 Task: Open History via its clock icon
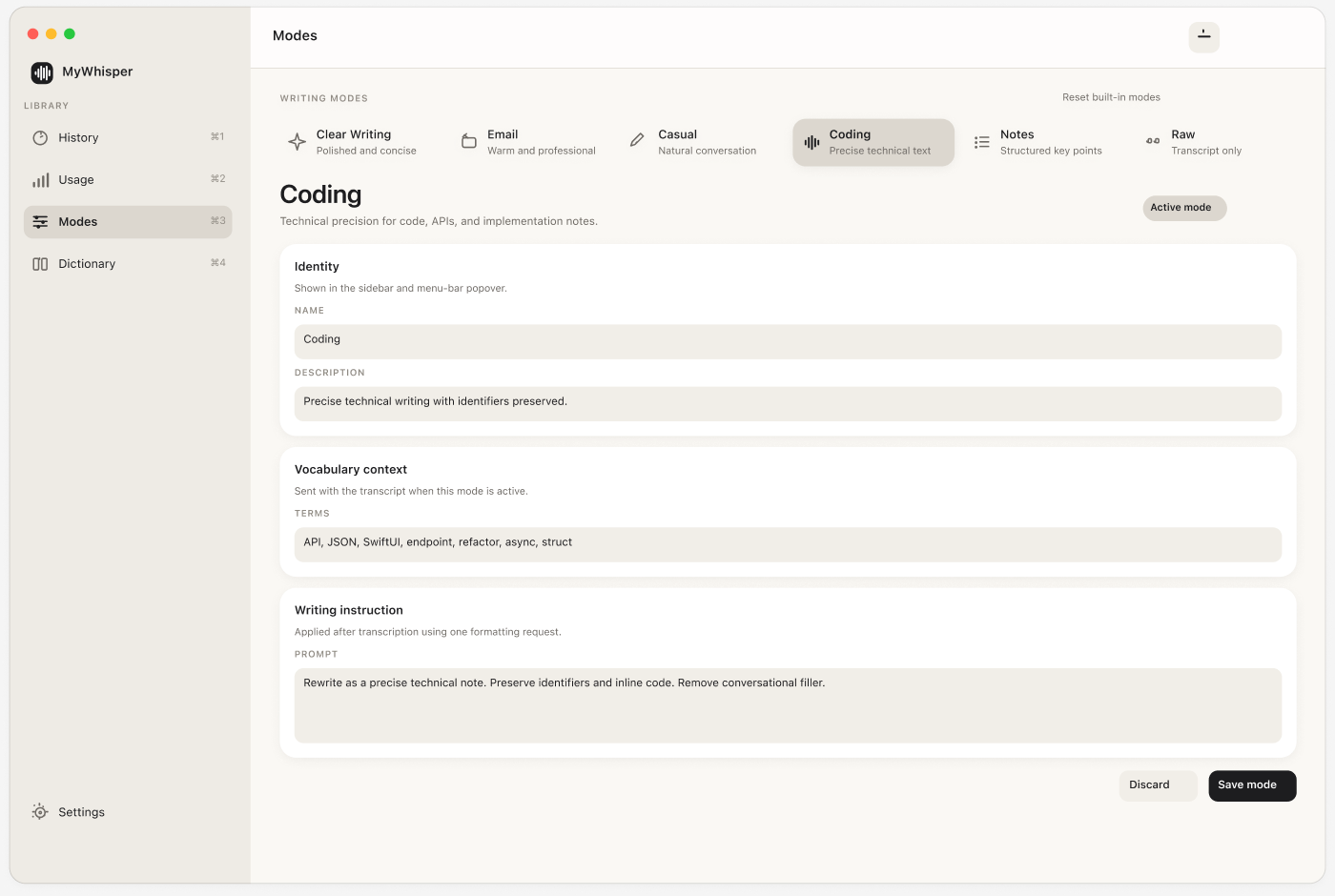pyautogui.click(x=40, y=138)
